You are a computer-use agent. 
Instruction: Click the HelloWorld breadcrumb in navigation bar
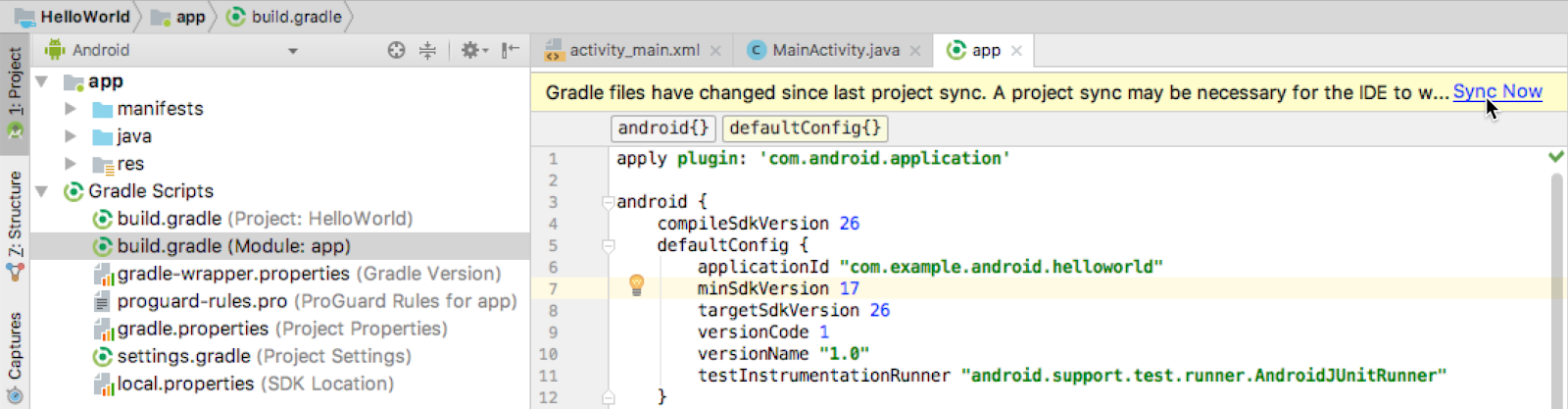(73, 17)
